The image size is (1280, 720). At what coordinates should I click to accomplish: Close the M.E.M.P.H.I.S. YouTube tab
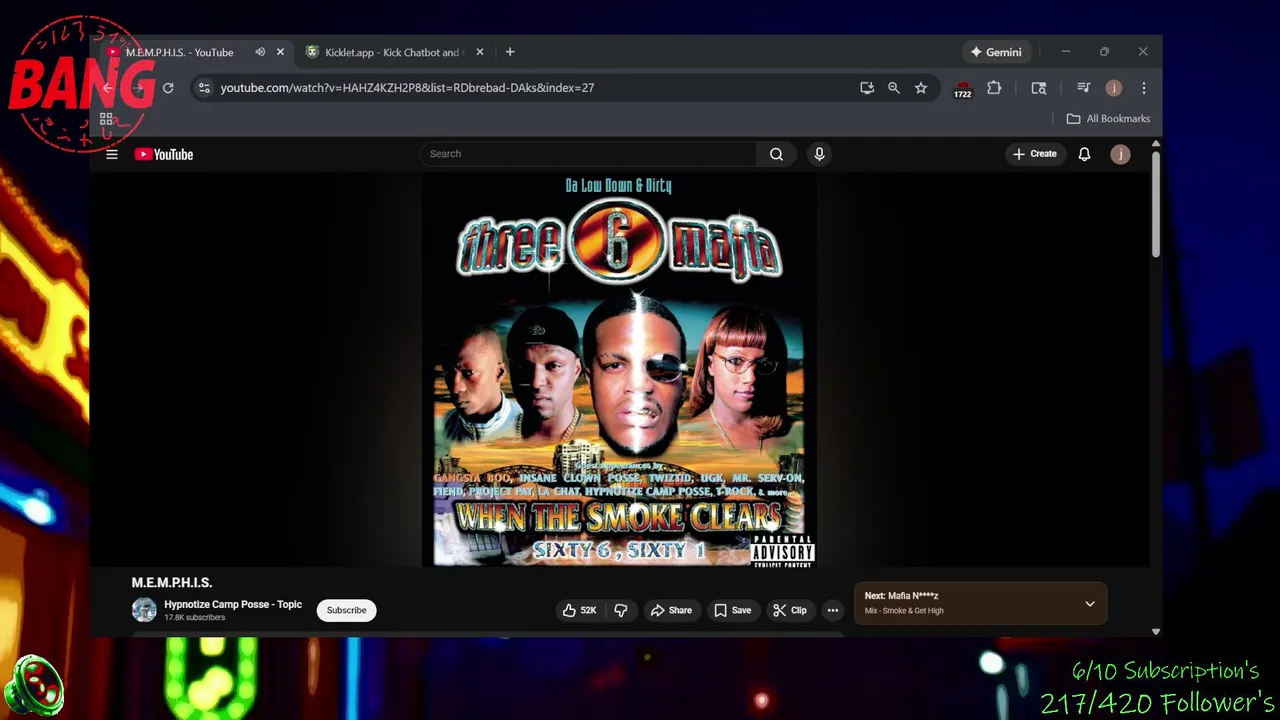tap(280, 52)
